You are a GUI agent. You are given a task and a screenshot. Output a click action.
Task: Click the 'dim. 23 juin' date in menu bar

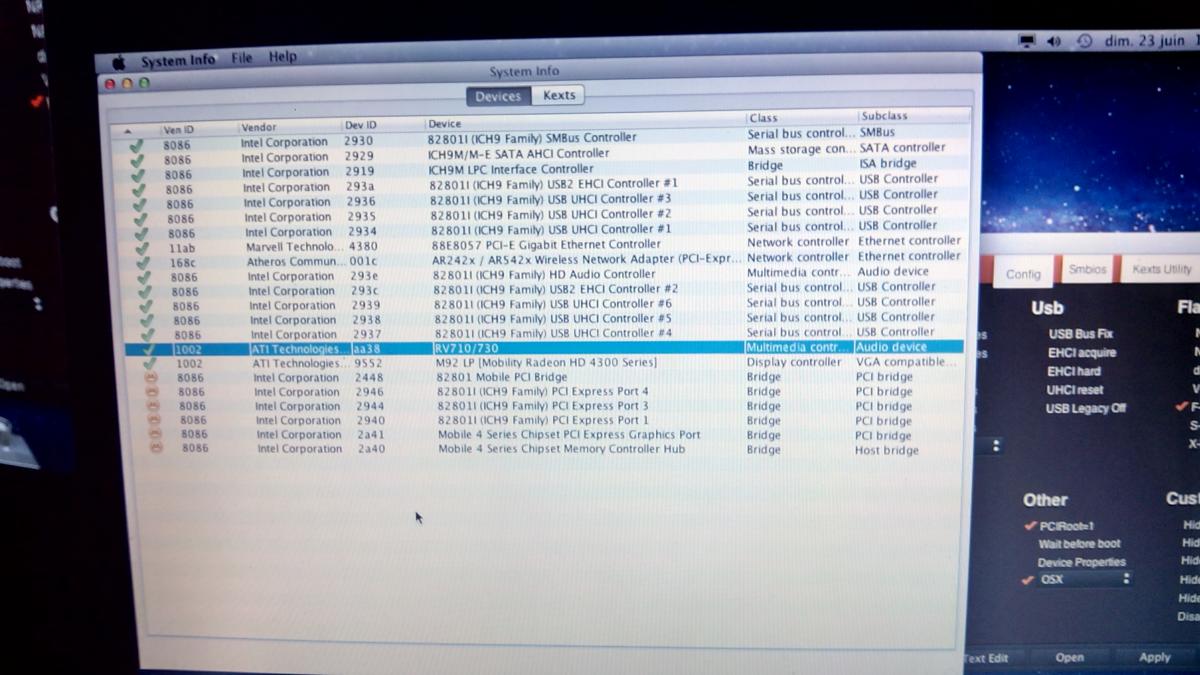pos(1145,41)
